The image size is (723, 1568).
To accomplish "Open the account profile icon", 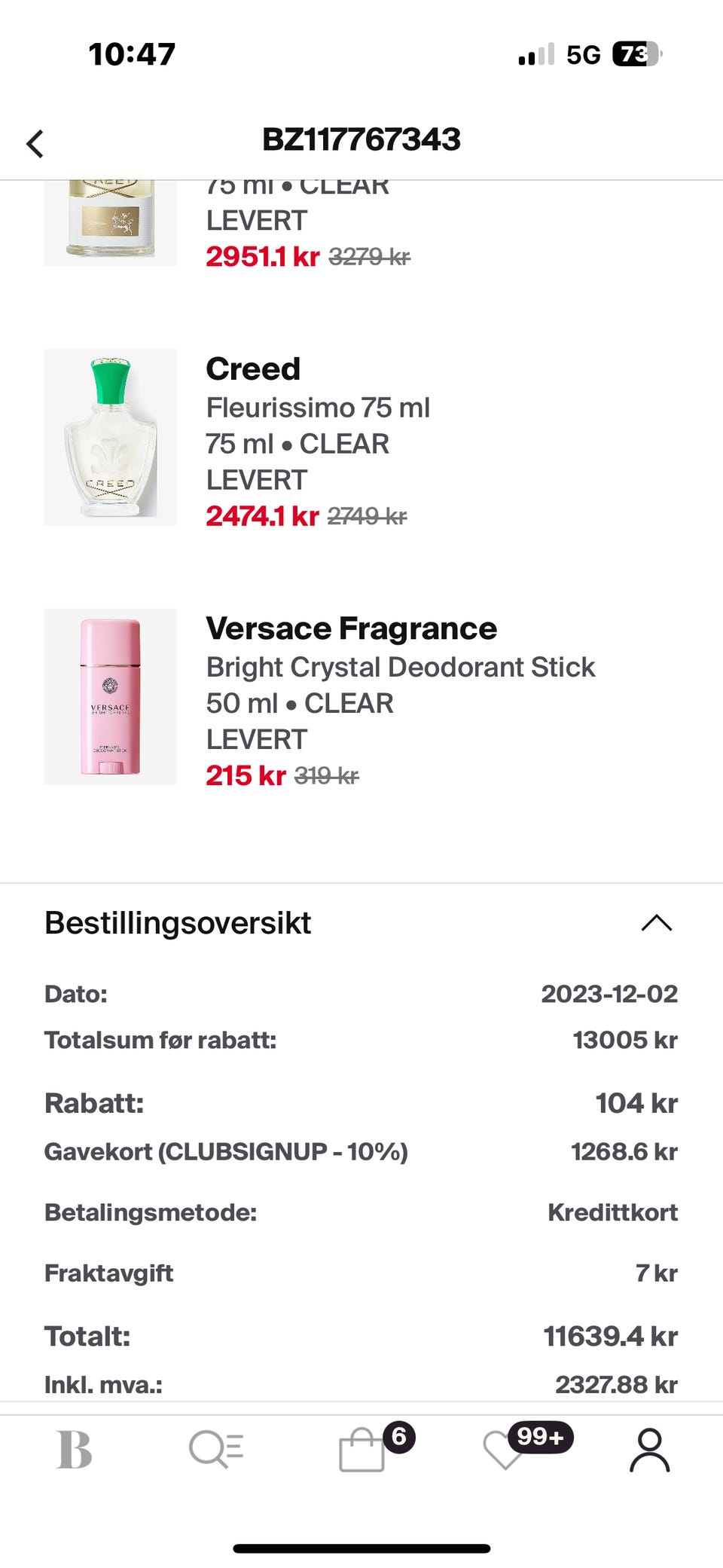I will [x=649, y=1449].
